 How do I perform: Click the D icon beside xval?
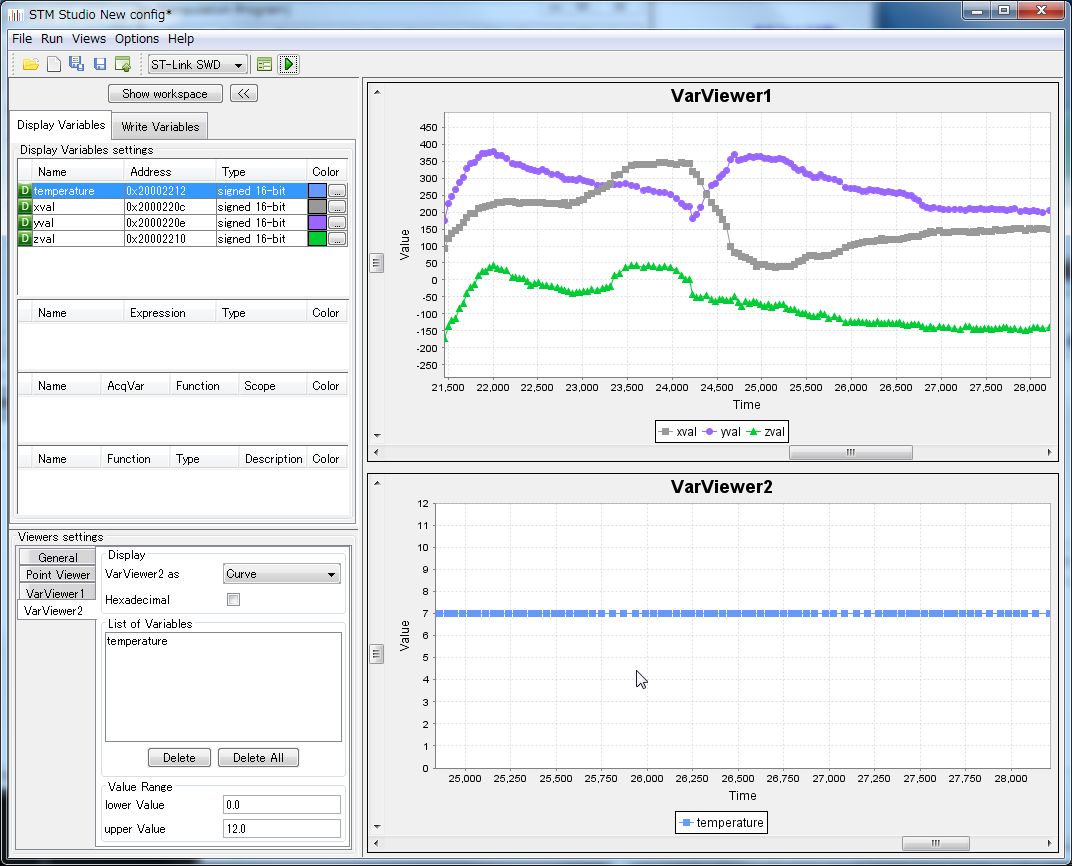click(x=25, y=207)
